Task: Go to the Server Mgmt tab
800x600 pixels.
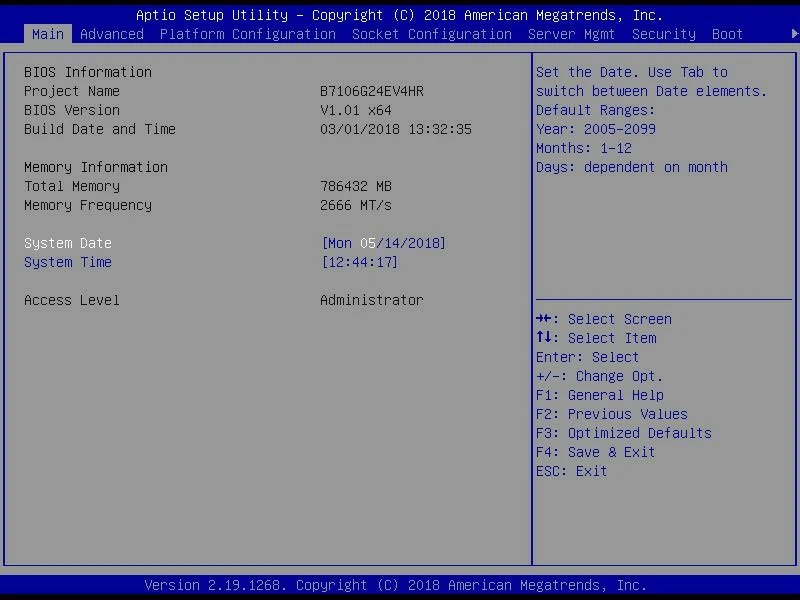Action: coord(571,34)
